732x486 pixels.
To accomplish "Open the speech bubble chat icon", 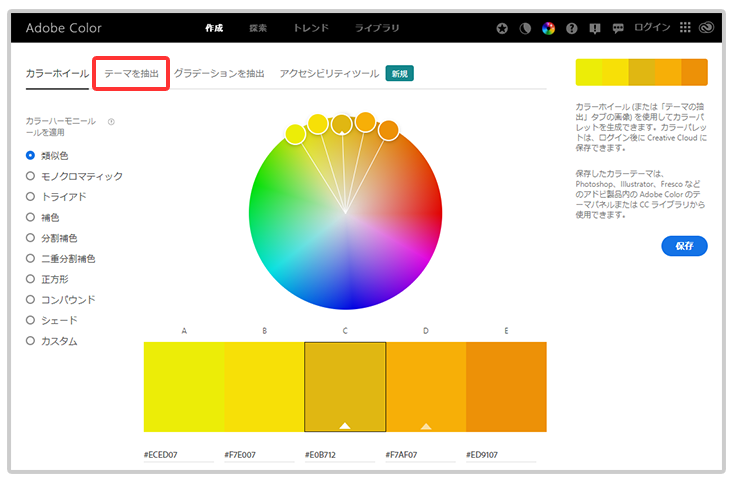I will (x=618, y=28).
